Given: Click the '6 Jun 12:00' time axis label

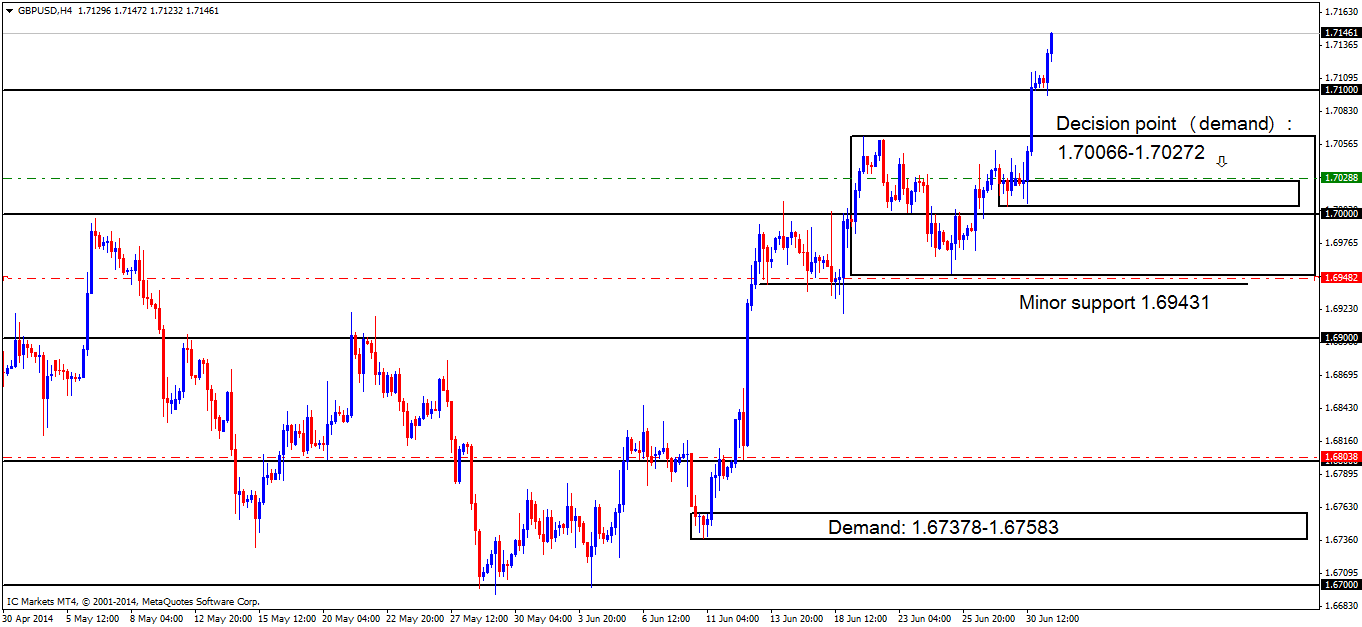Looking at the screenshot, I should [666, 619].
